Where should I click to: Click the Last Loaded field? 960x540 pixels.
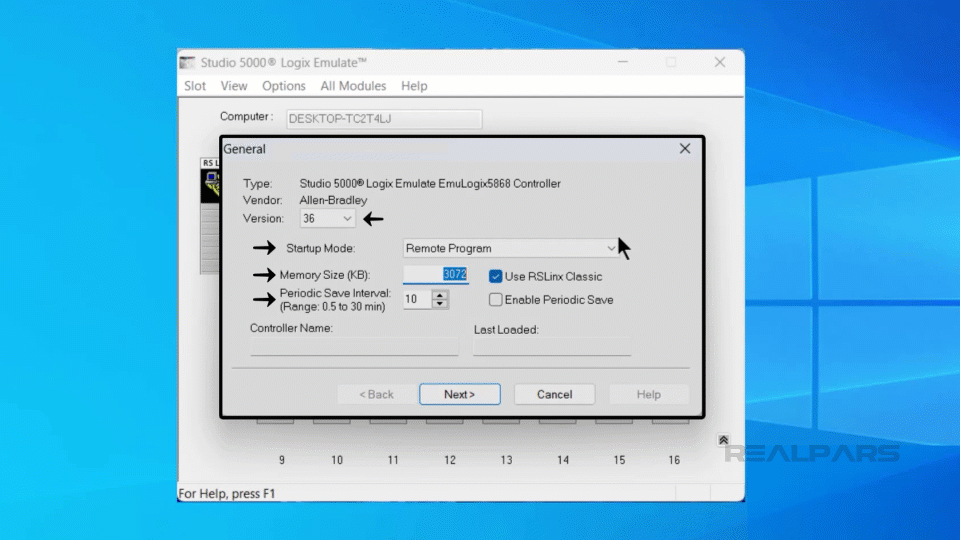click(552, 347)
